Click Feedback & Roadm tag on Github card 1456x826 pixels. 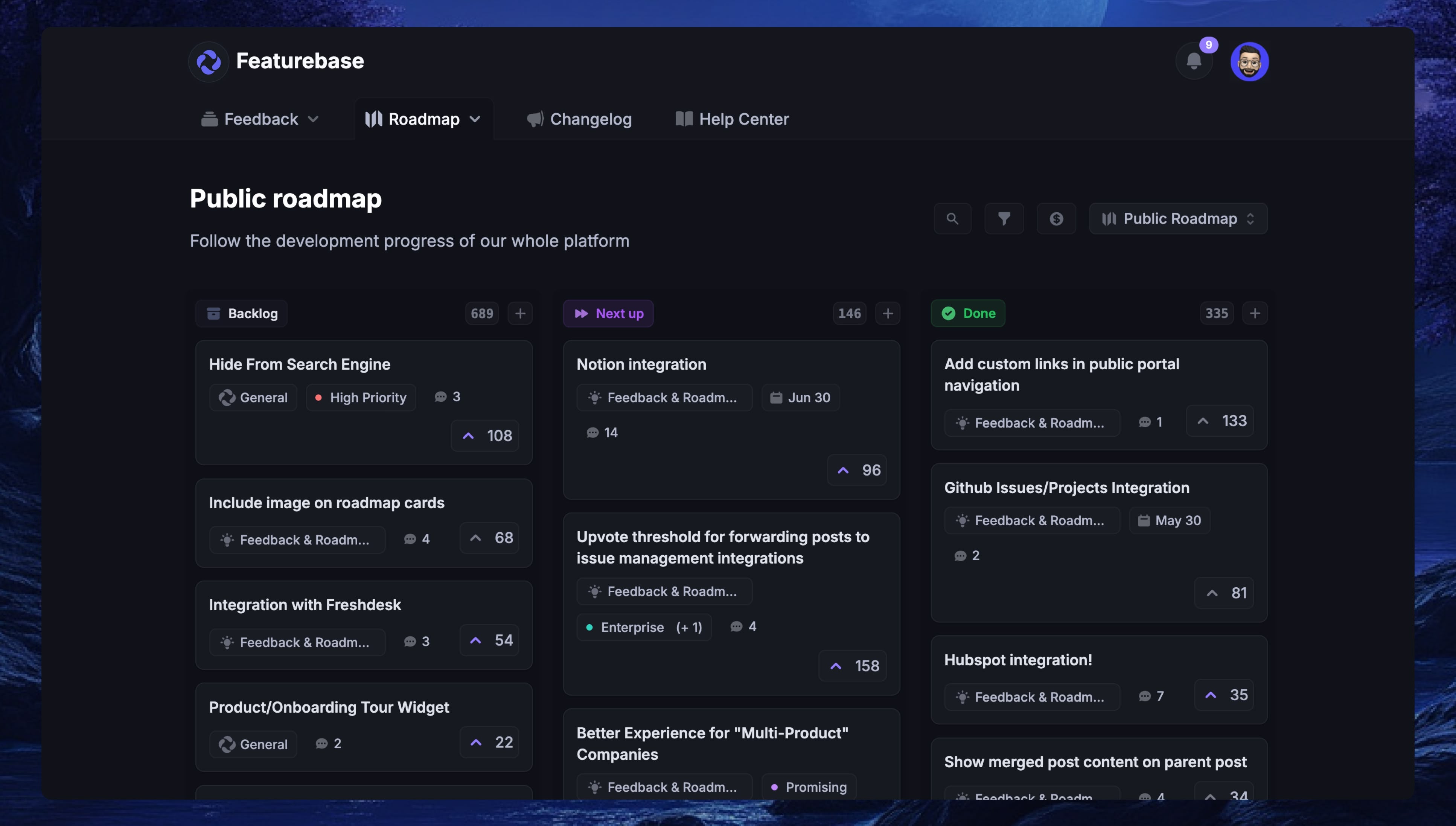coord(1032,520)
